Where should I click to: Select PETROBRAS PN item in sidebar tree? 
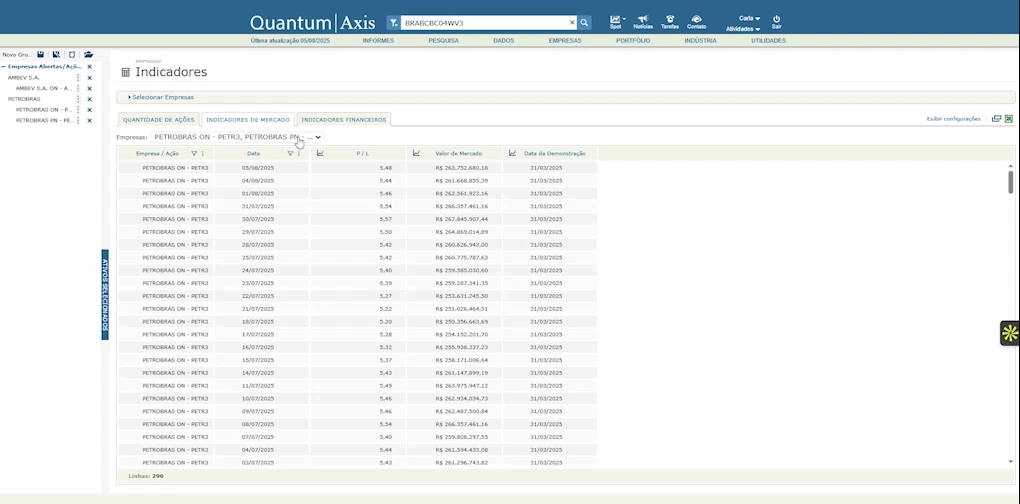click(44, 121)
